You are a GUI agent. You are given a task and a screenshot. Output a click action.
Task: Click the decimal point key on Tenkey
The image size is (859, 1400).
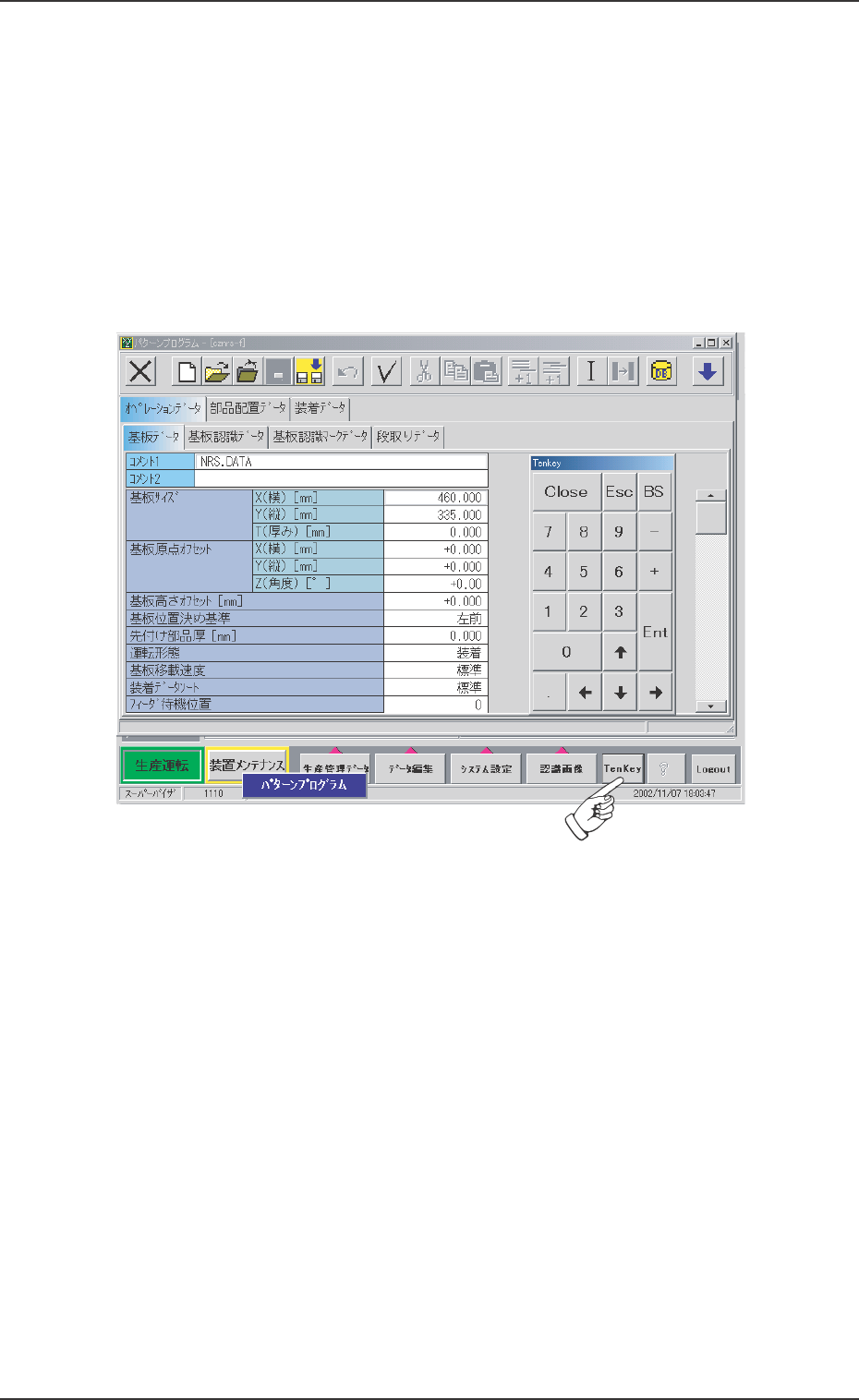click(549, 692)
